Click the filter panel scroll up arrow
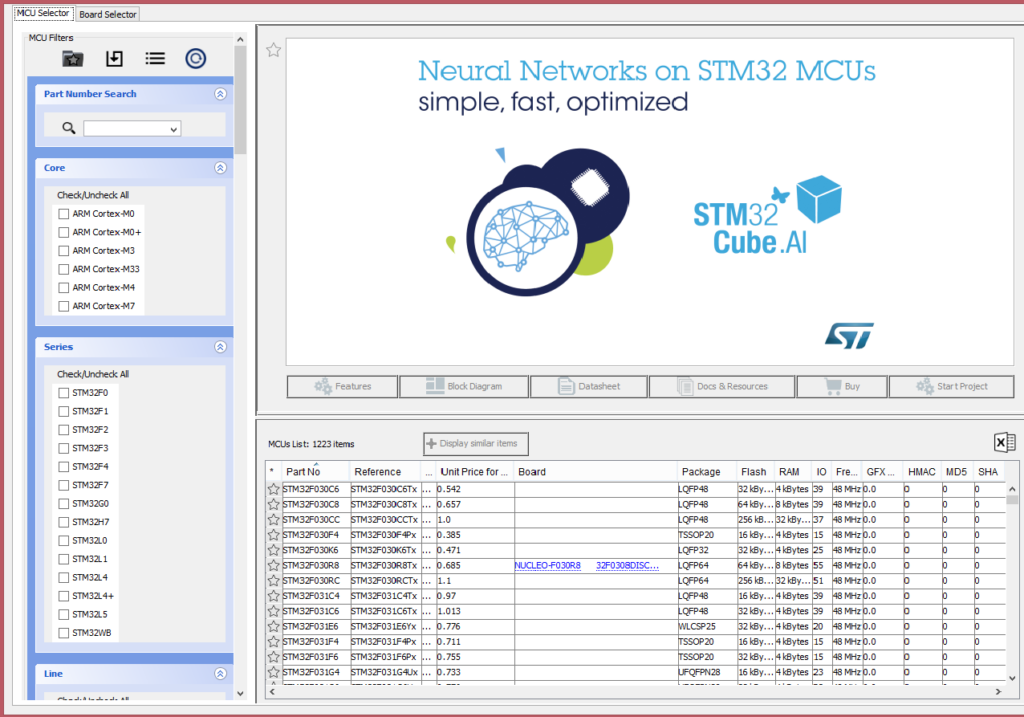The width and height of the screenshot is (1024, 717). 240,39
